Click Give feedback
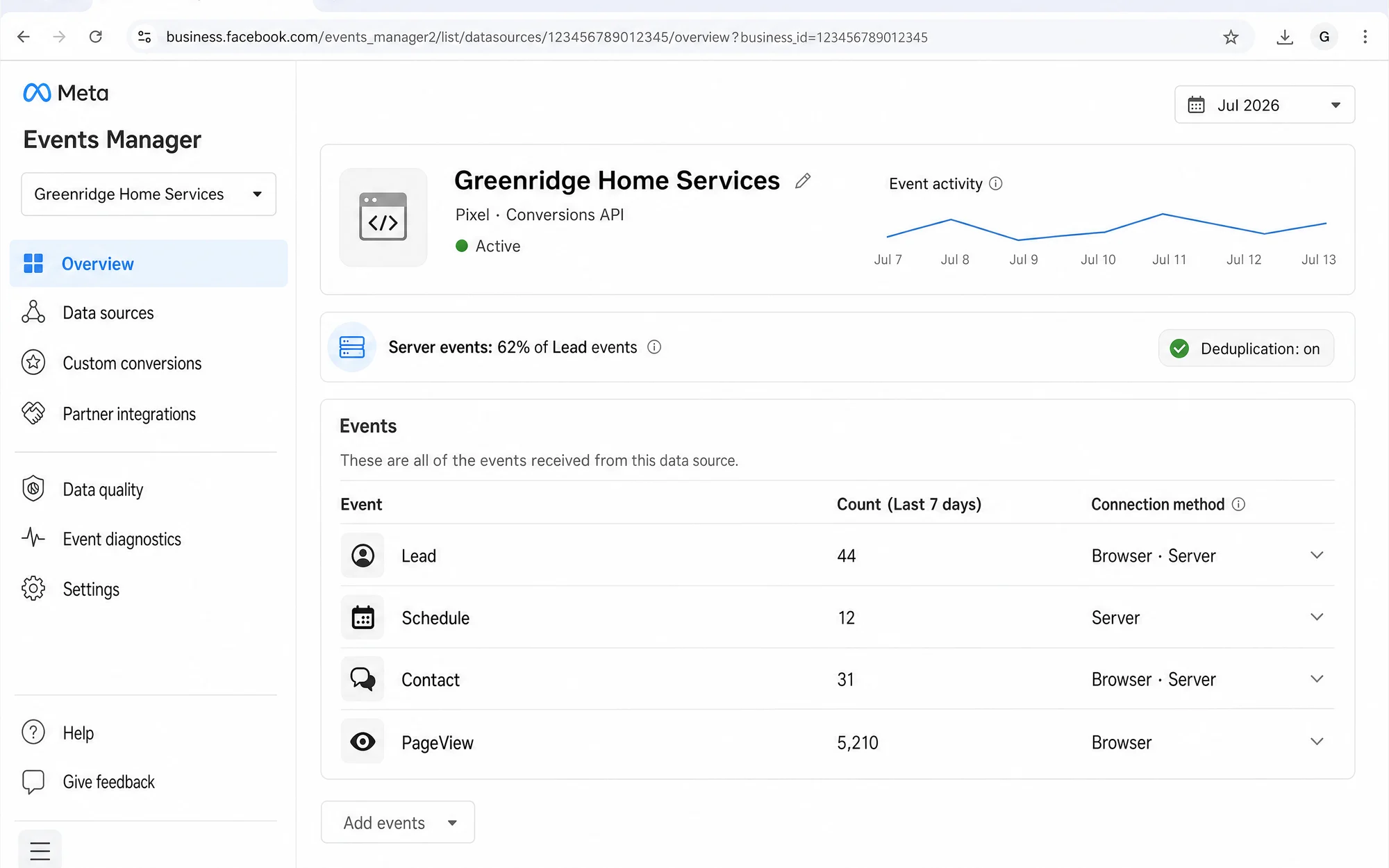 108,783
